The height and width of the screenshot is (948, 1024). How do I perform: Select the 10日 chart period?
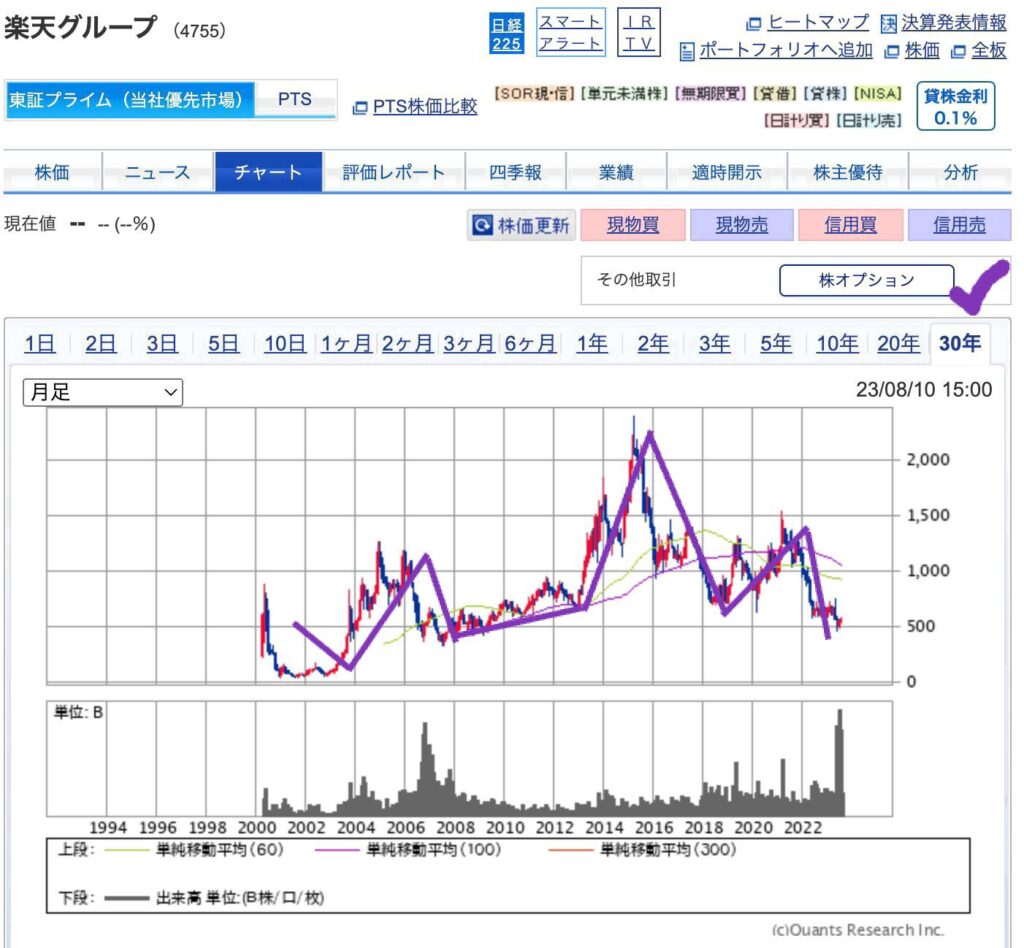point(285,343)
